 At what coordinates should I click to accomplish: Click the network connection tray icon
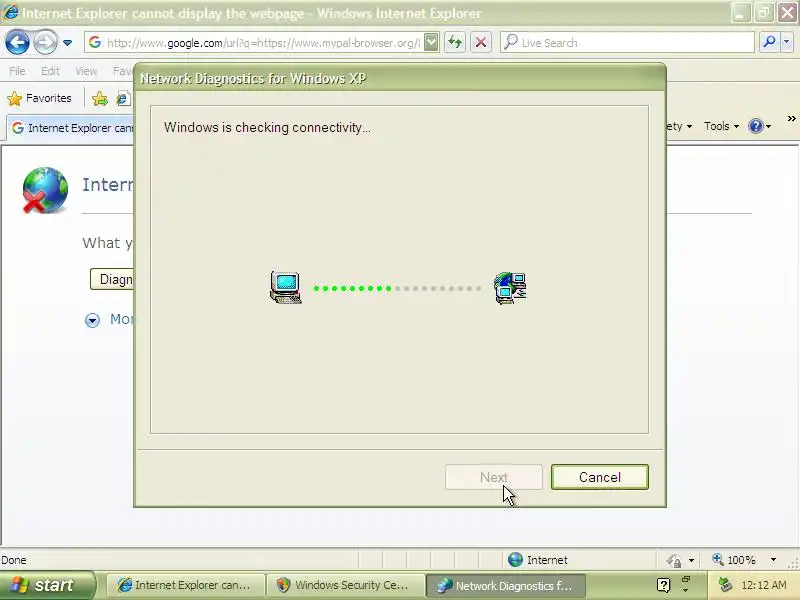coord(725,585)
